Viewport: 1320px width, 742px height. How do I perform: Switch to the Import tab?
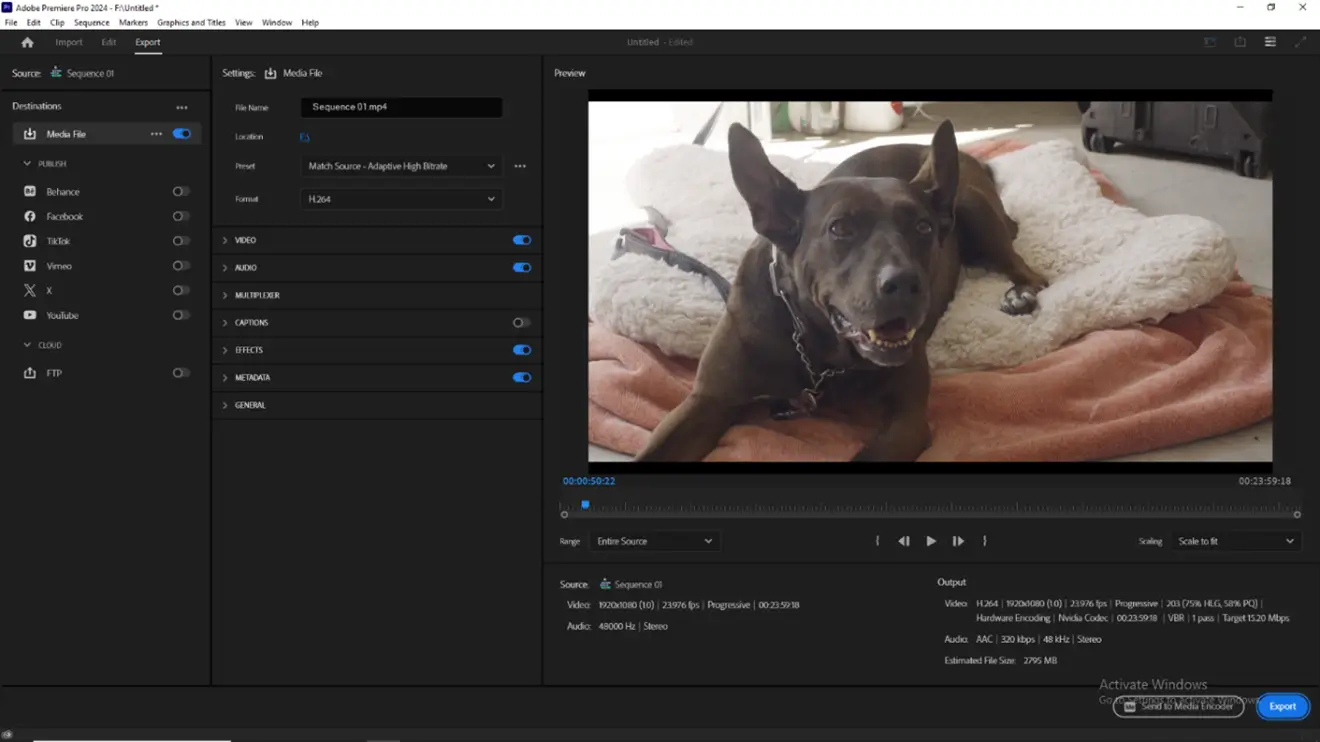(x=69, y=42)
